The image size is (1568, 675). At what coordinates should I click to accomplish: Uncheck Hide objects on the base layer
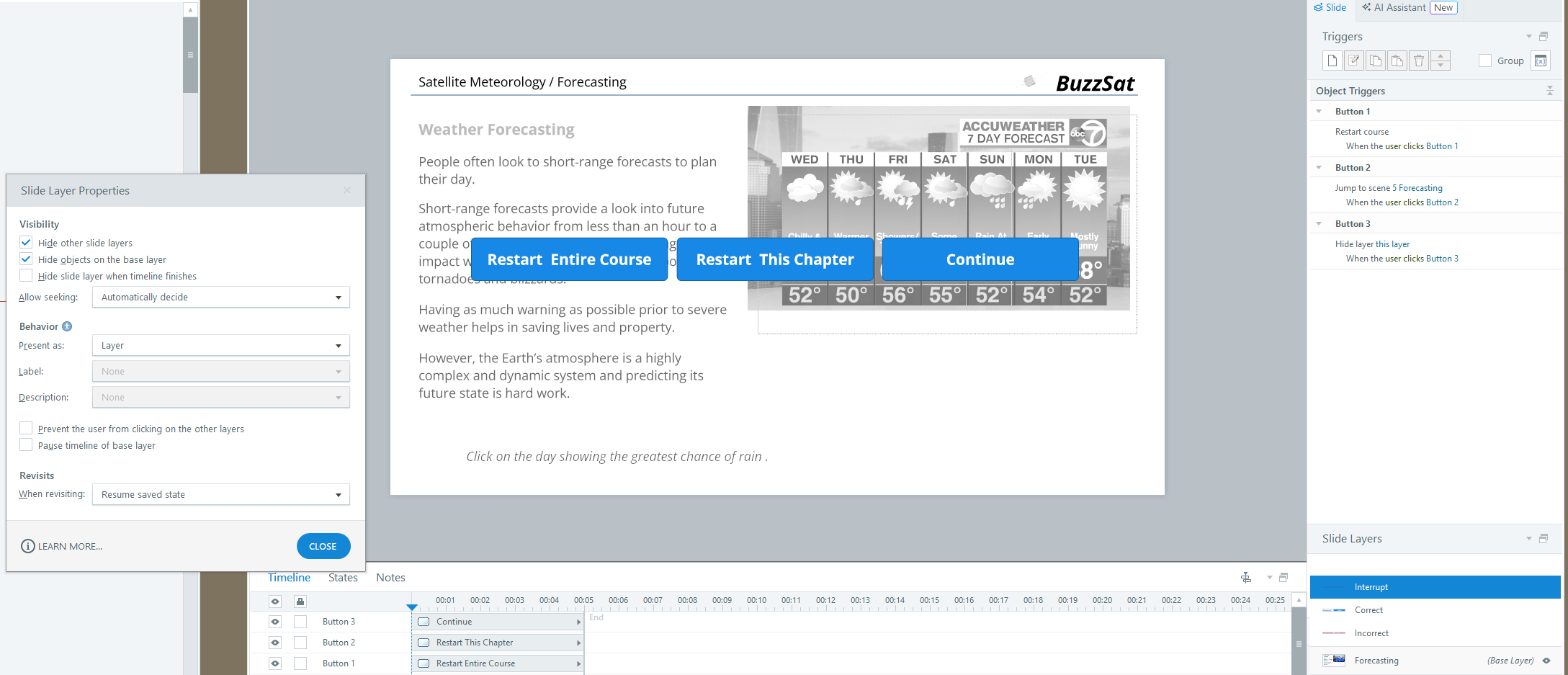26,259
